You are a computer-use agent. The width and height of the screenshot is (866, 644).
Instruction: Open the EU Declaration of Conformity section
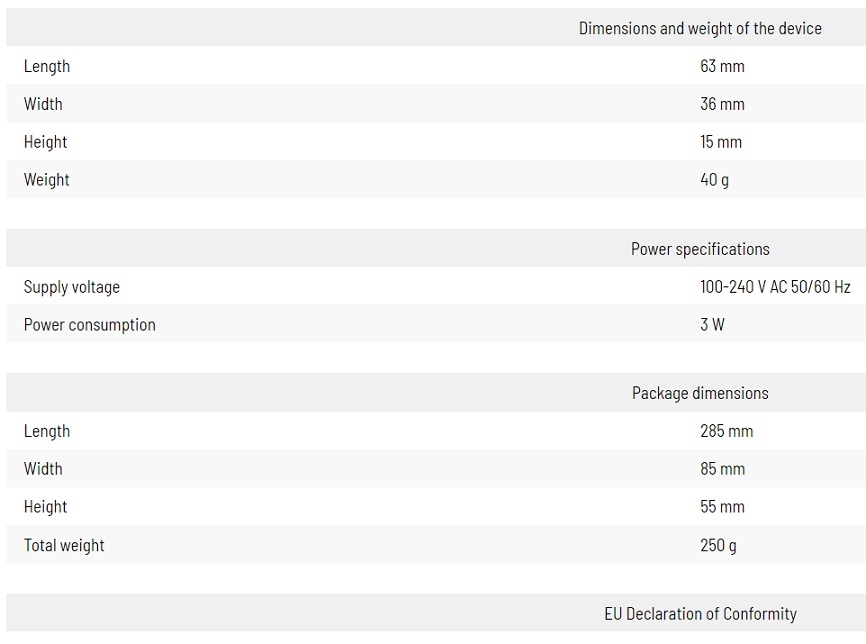[x=700, y=614]
